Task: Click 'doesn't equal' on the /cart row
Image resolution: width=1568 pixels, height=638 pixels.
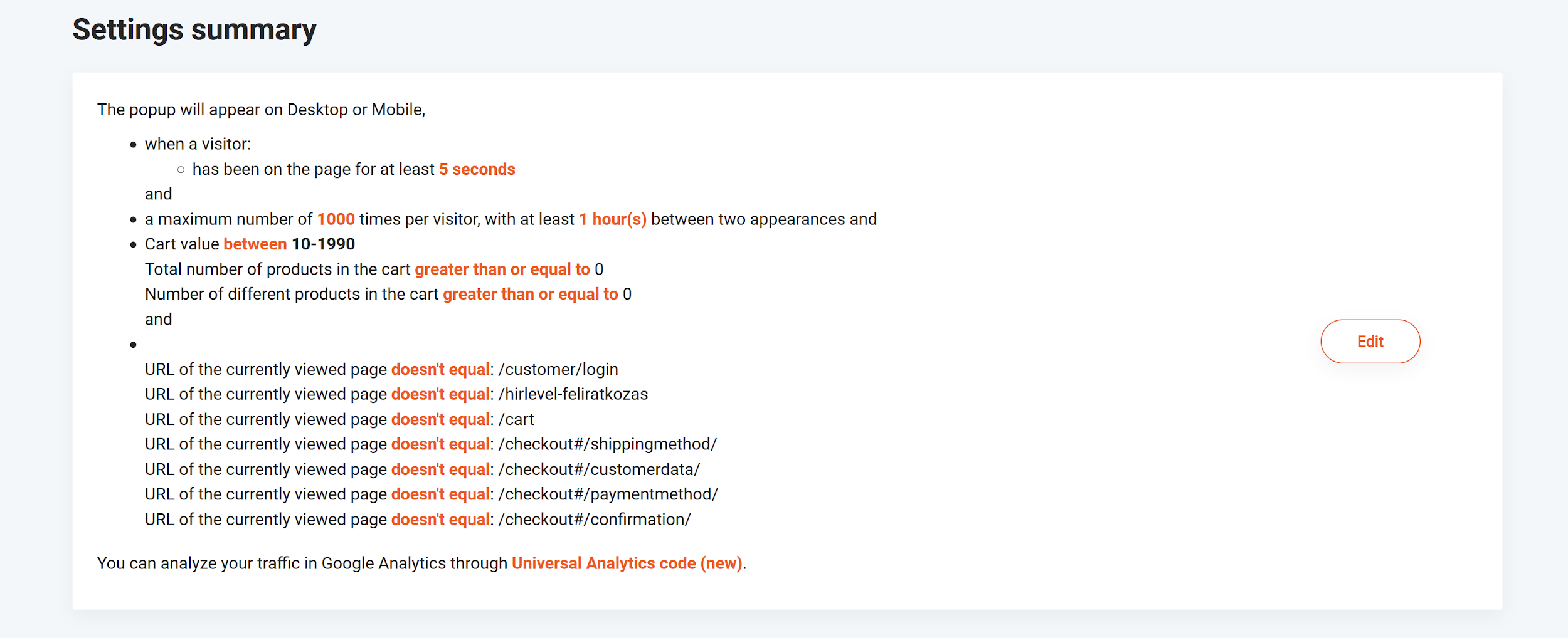Action: point(440,419)
